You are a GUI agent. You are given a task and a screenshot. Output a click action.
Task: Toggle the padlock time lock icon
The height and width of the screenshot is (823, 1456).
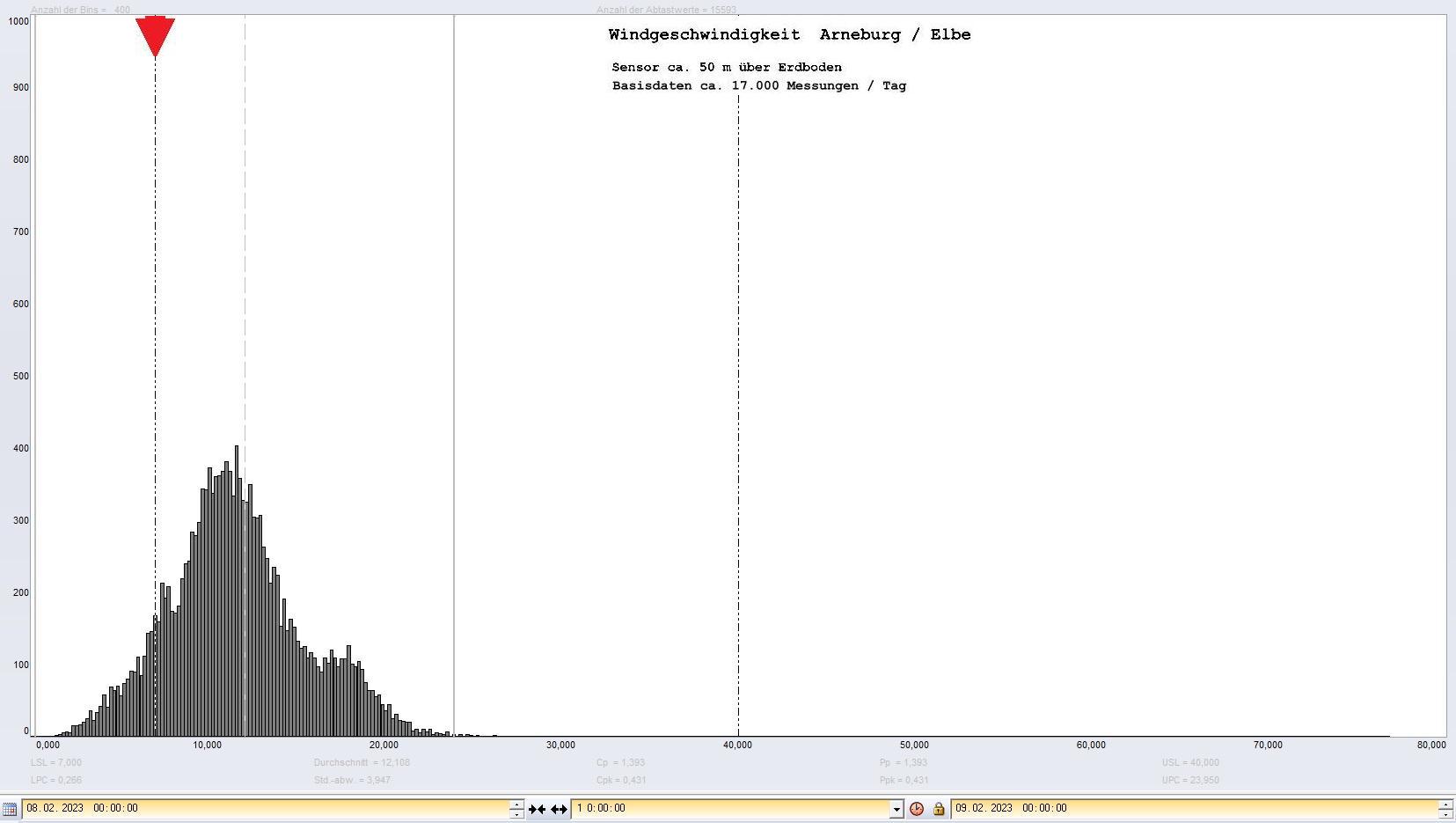coord(938,809)
